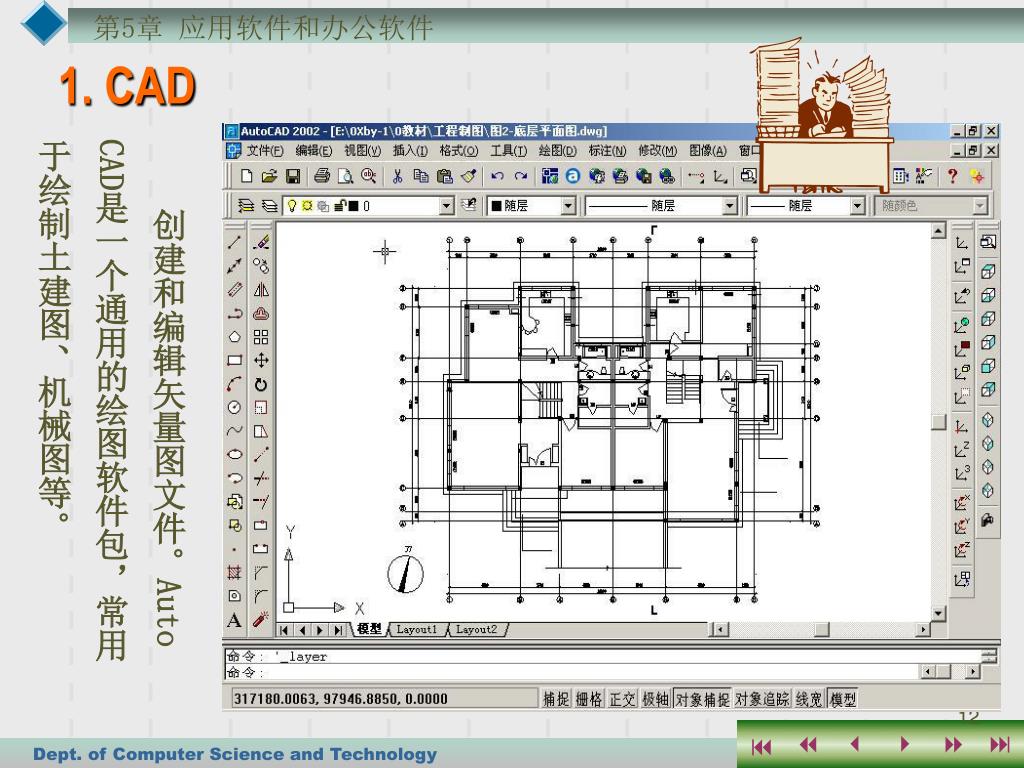Select the Erase modify tool
The image size is (1024, 768).
pyautogui.click(x=261, y=242)
